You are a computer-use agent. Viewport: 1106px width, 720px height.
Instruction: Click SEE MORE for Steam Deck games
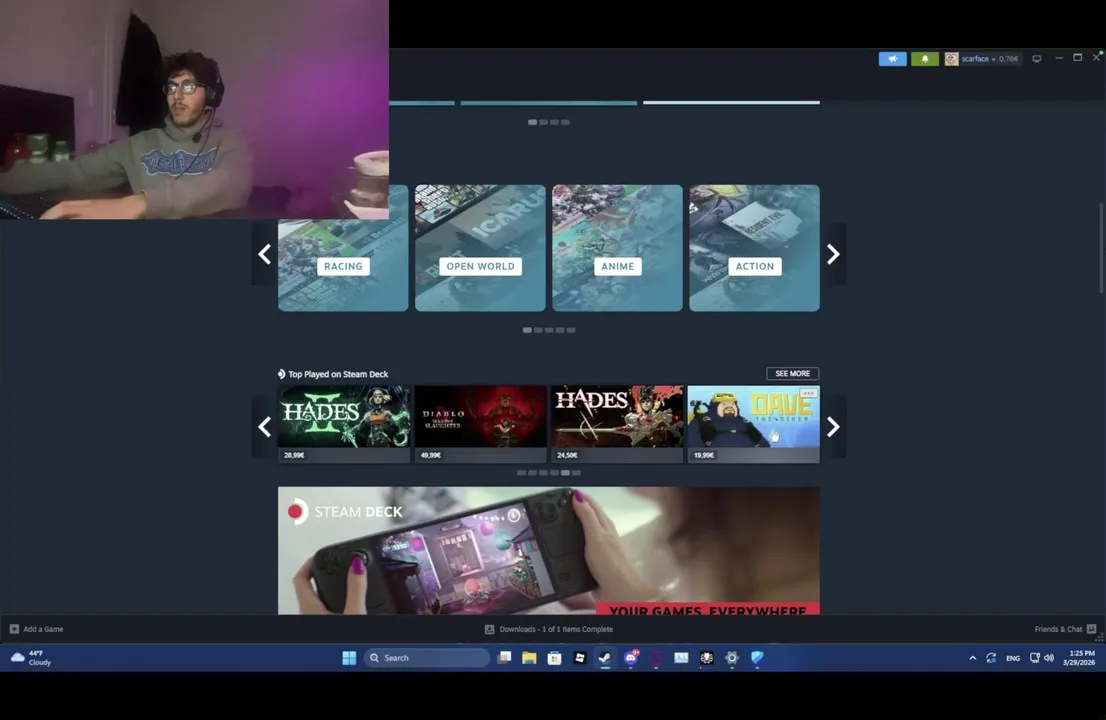click(793, 374)
